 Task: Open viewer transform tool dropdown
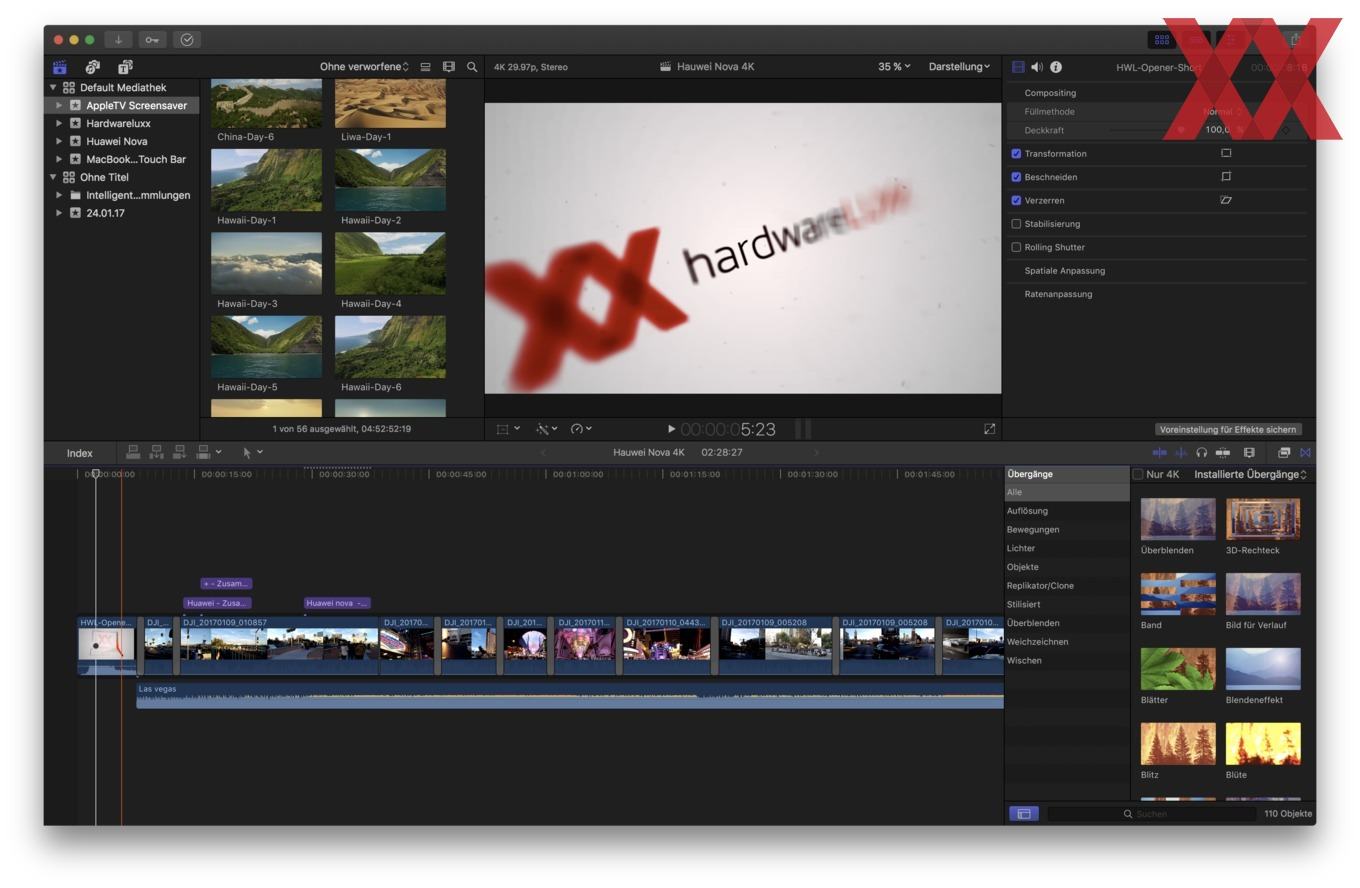tap(508, 429)
